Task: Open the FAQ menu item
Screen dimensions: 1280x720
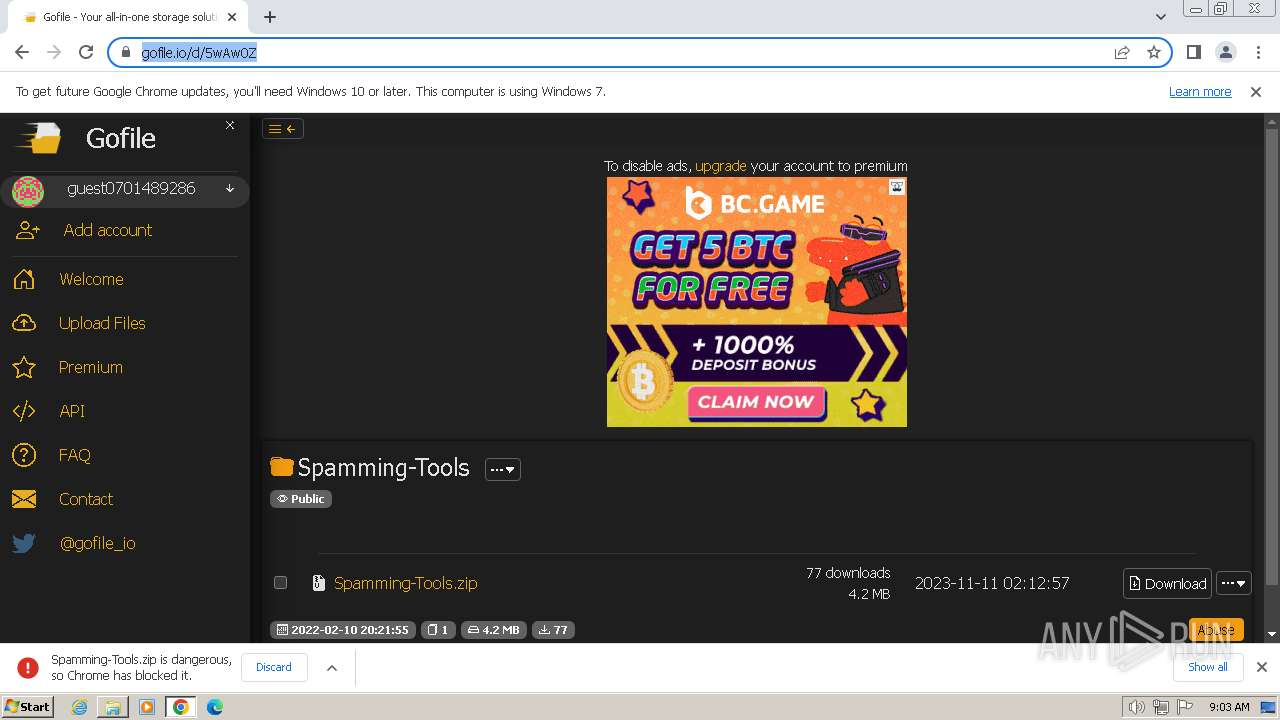Action: [74, 455]
